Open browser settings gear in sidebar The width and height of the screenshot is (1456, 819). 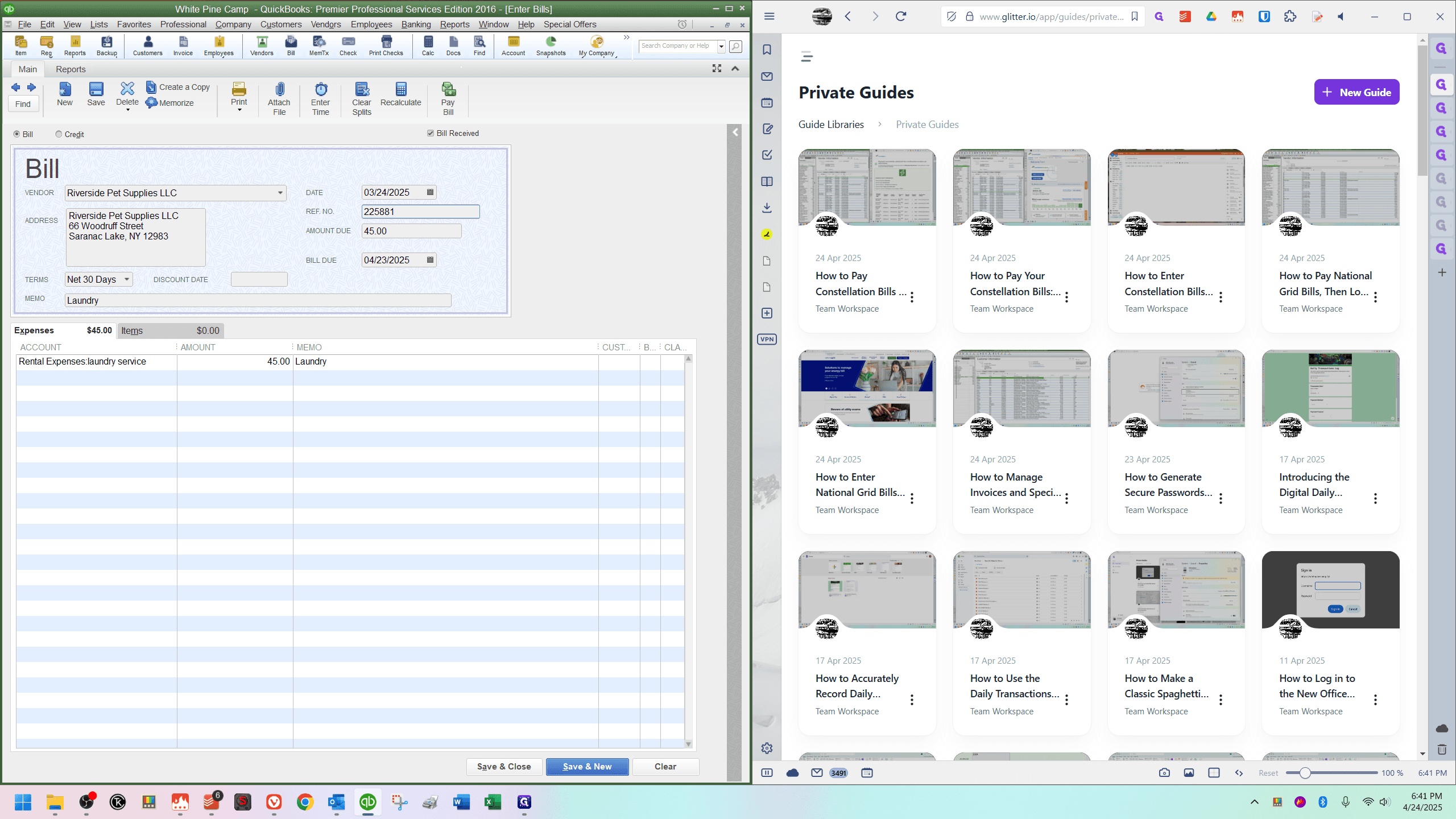(x=767, y=748)
